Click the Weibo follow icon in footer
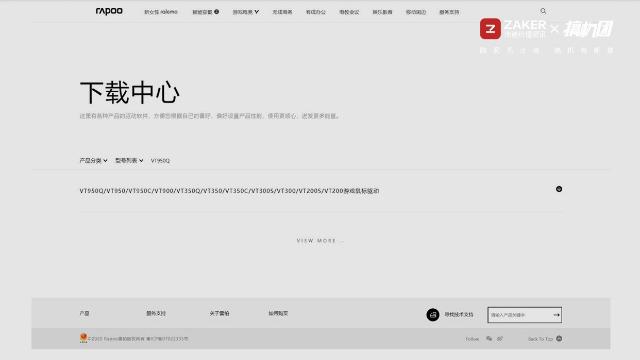The image size is (640, 360). pyautogui.click(x=500, y=339)
